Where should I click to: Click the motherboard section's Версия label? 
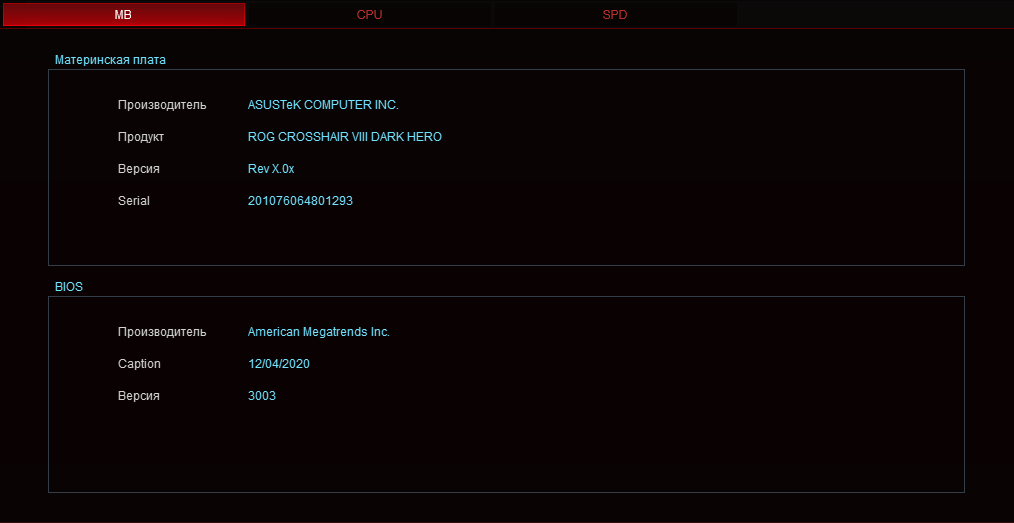(x=139, y=169)
